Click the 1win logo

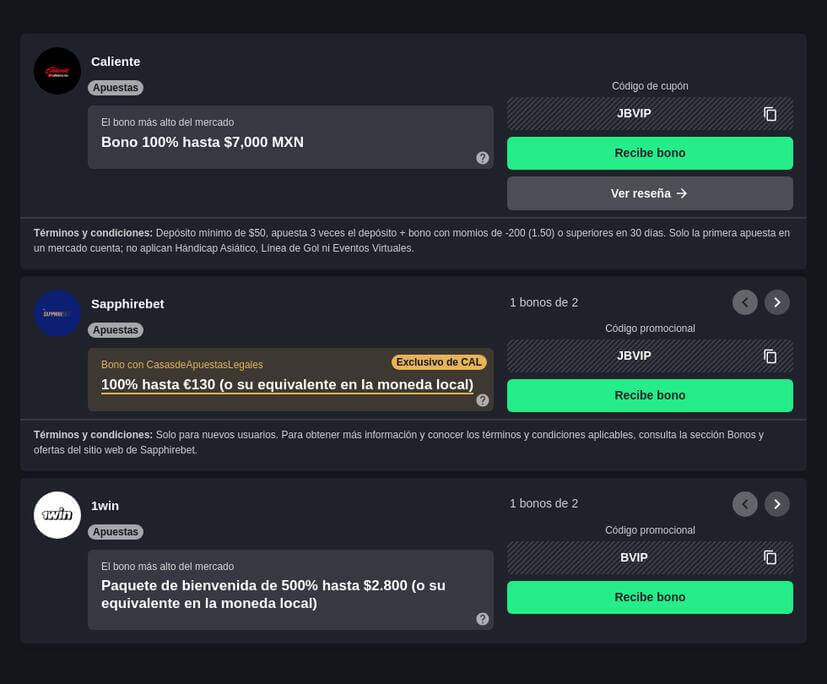57,515
